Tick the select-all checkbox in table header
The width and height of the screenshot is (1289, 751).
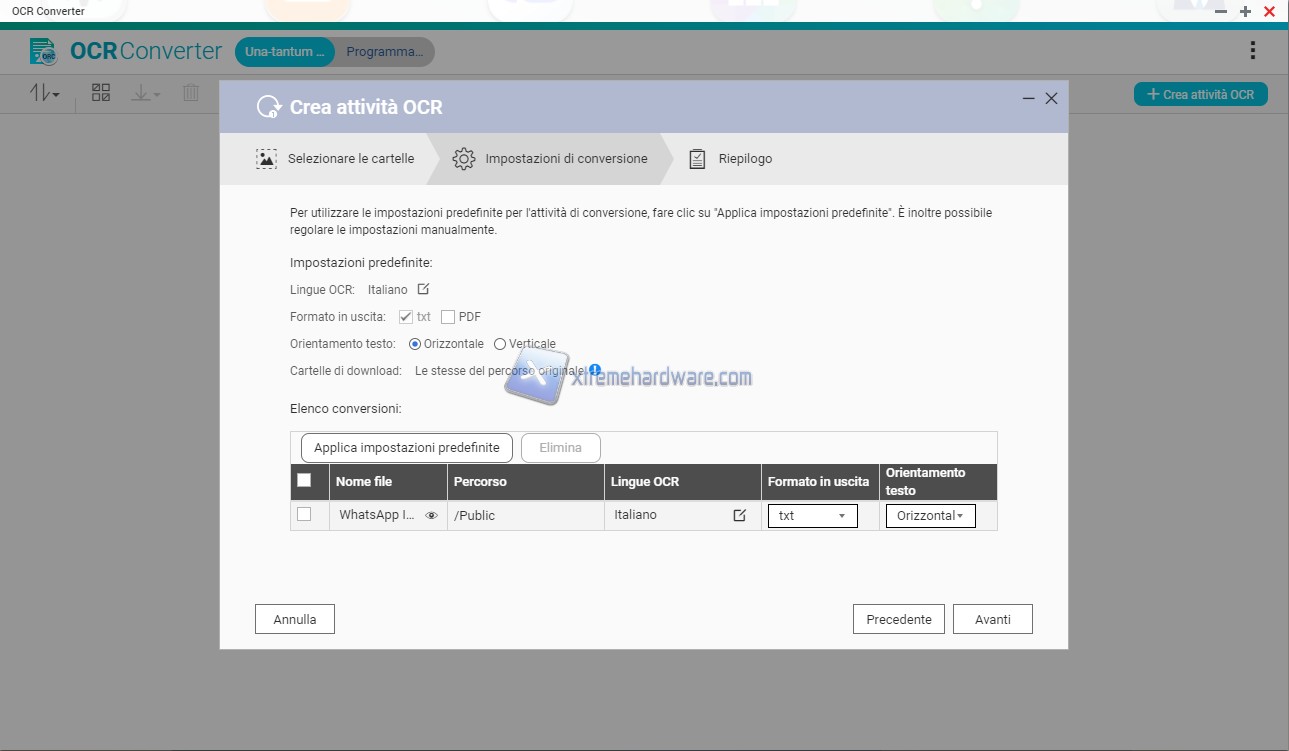click(304, 480)
